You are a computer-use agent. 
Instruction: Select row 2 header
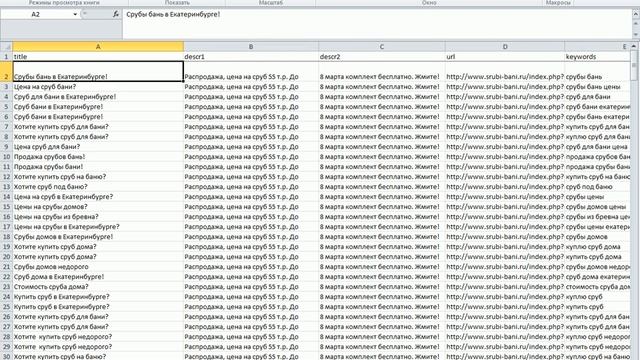click(x=6, y=71)
